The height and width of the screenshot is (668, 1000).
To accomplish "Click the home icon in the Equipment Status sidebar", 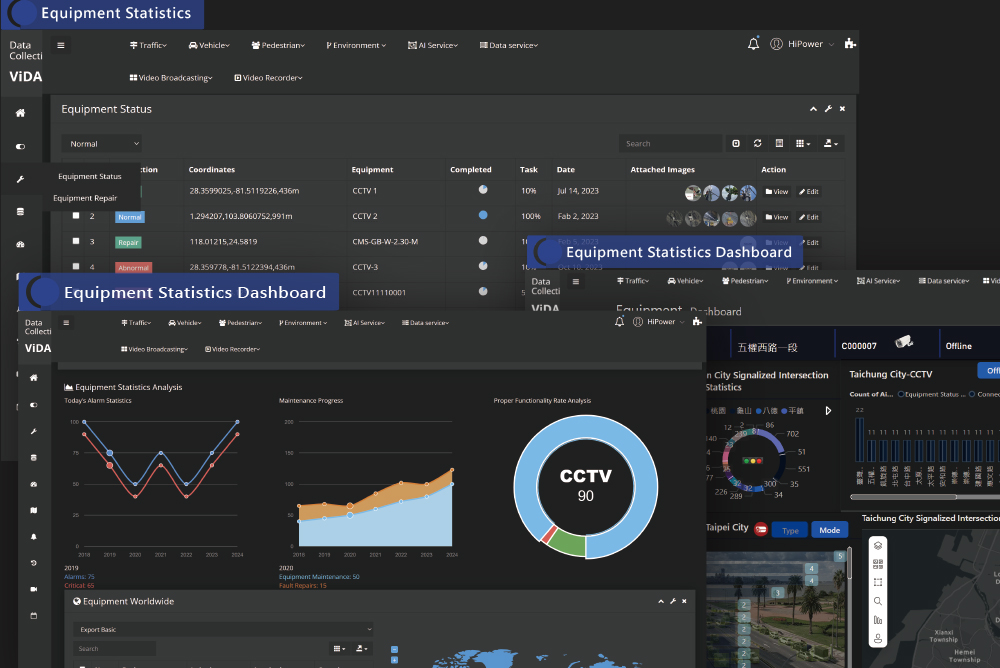I will point(20,113).
